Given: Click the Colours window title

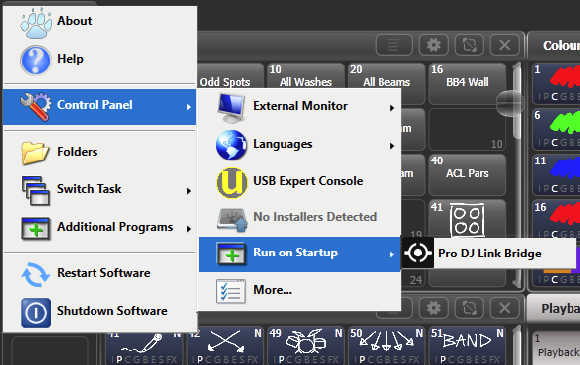Looking at the screenshot, I should (561, 45).
